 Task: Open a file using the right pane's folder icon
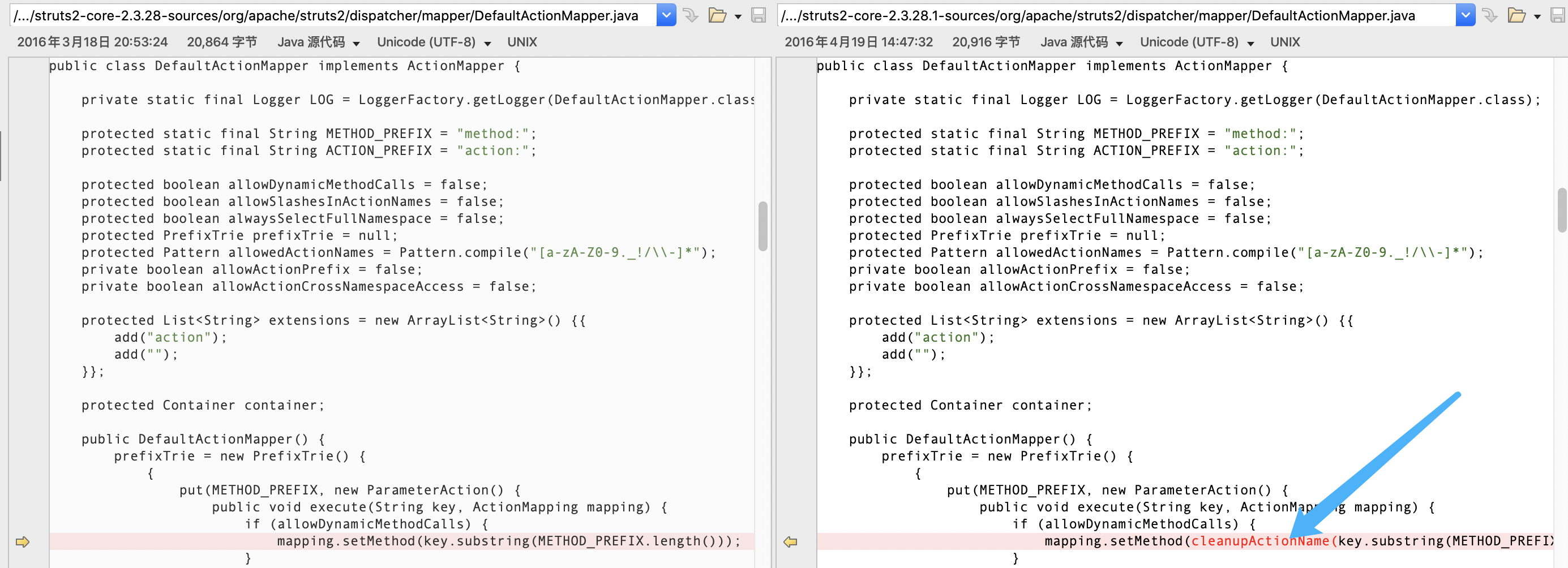(1516, 15)
